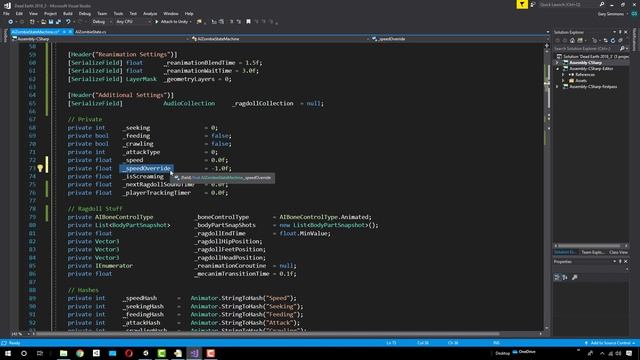This screenshot has width=640, height=360.
Task: Toggle the bookmark toolbar icon
Action: tap(248, 22)
